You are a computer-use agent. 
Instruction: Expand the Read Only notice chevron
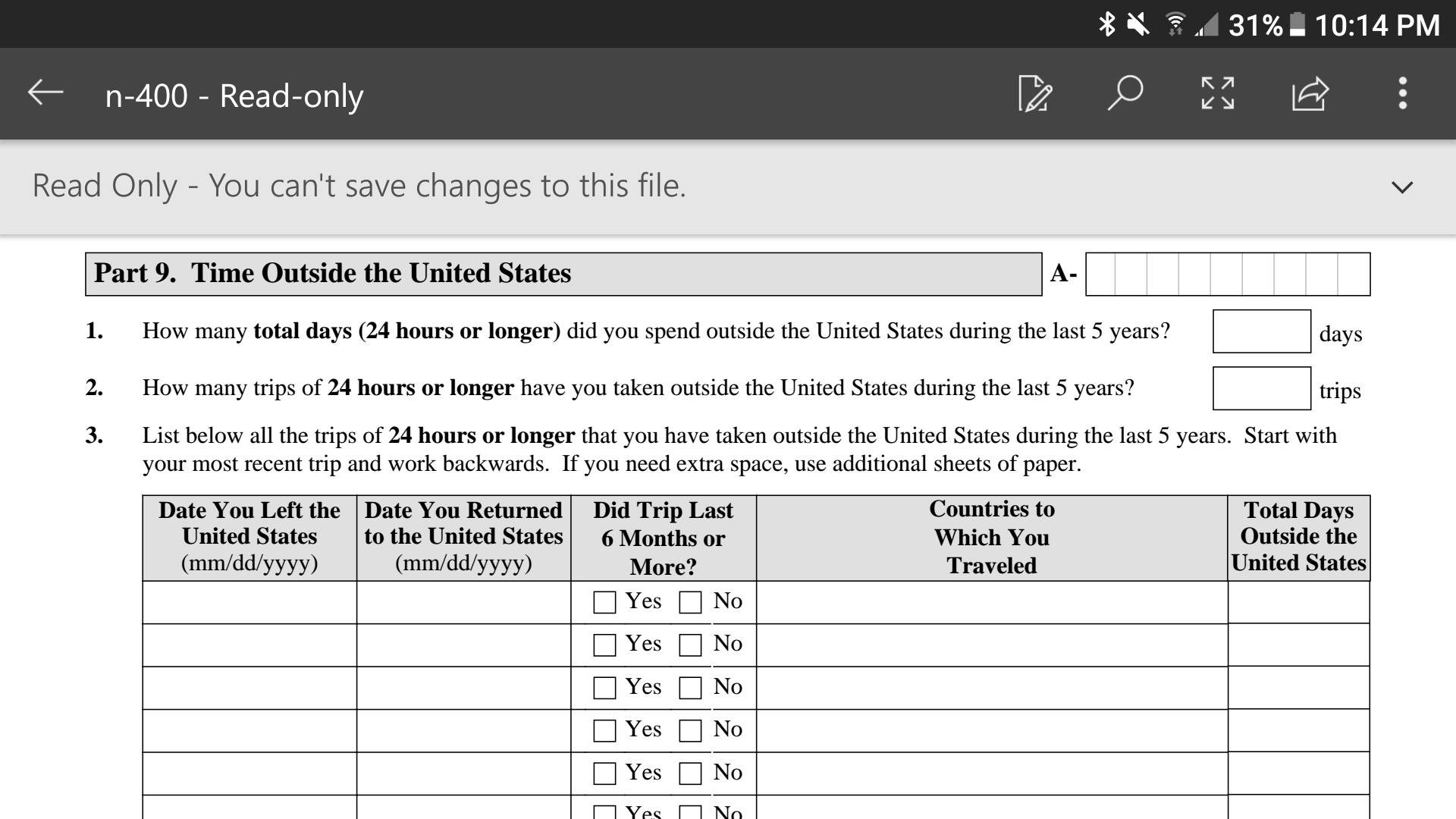pos(1402,187)
